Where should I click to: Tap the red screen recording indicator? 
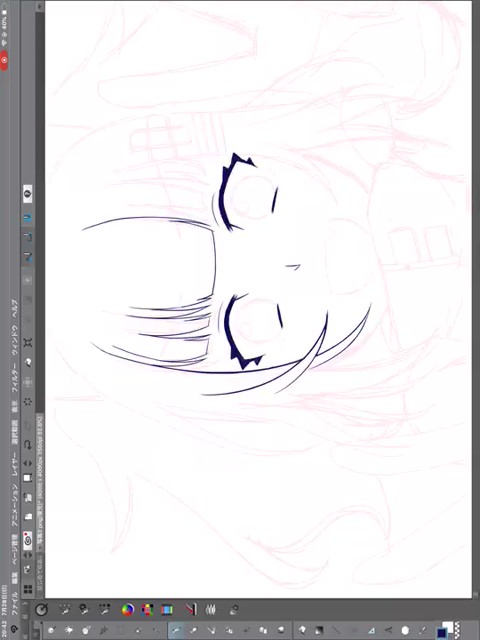point(4,61)
